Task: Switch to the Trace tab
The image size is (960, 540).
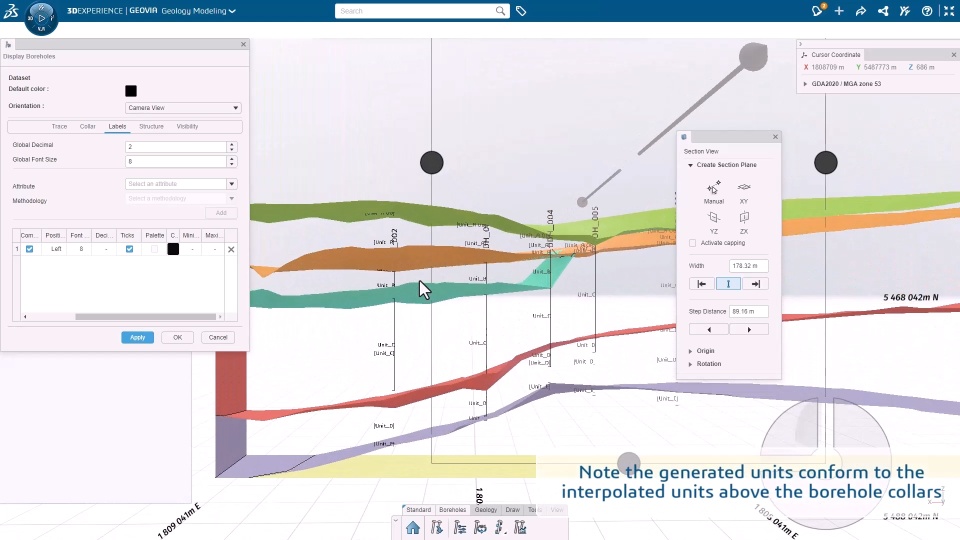Action: [x=59, y=127]
